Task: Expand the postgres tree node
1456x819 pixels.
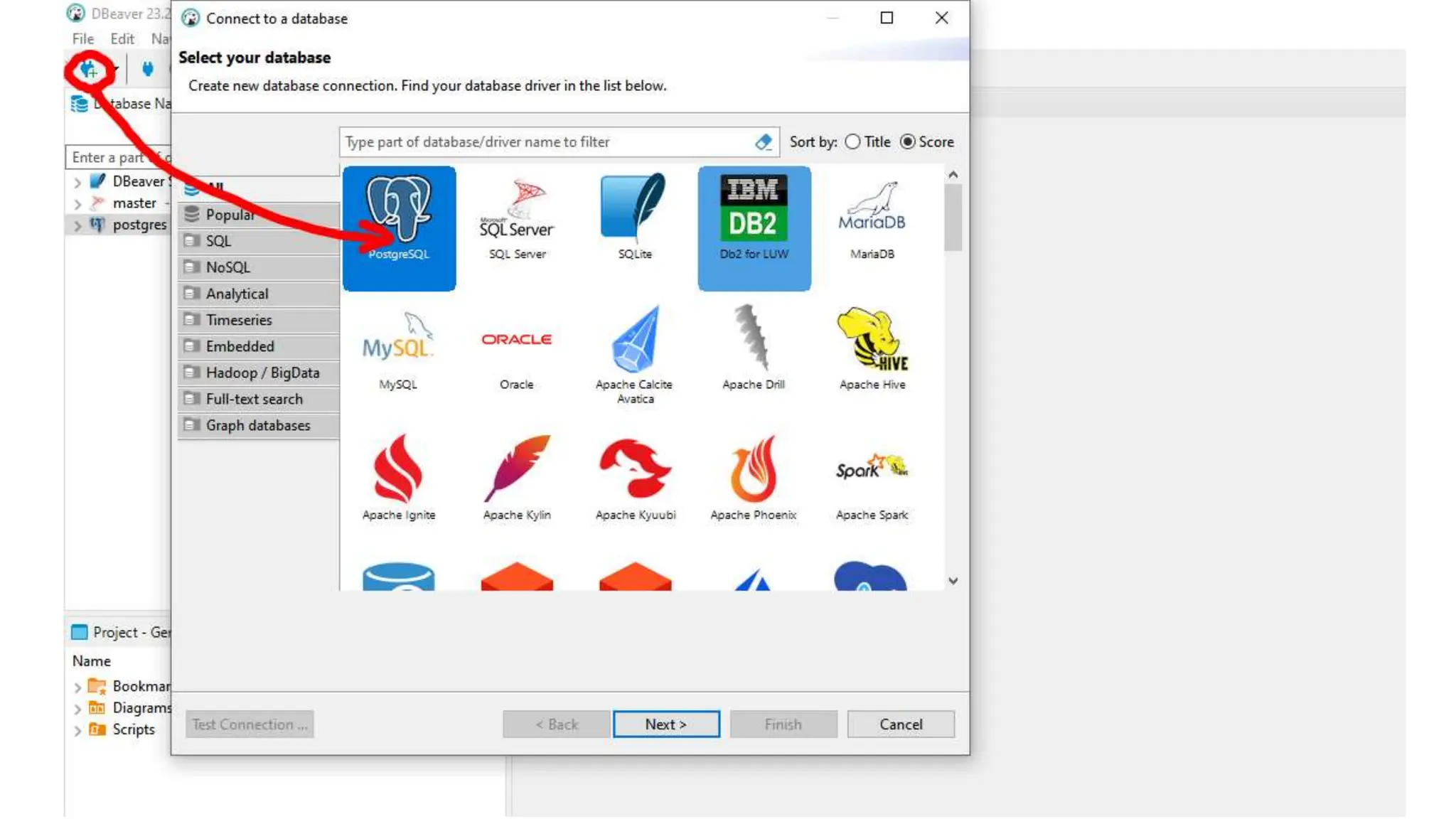Action: [77, 225]
